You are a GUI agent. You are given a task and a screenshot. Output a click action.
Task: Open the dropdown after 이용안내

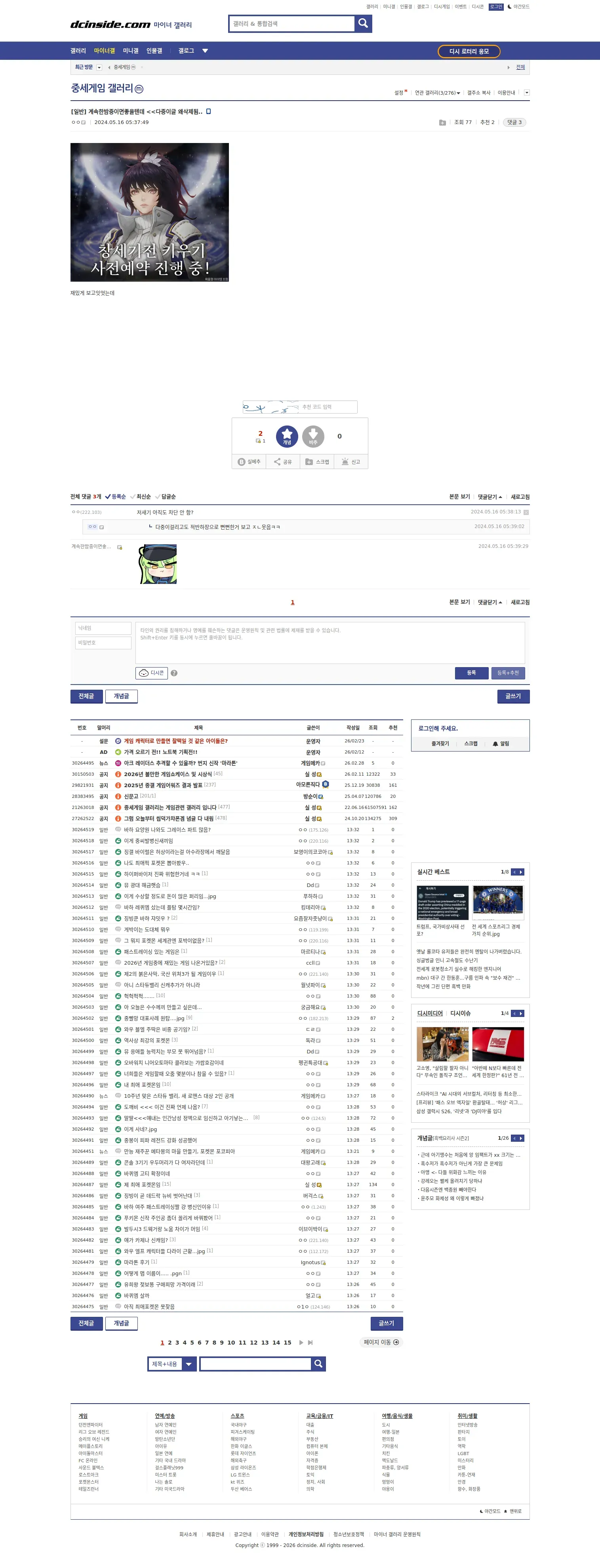coord(526,93)
